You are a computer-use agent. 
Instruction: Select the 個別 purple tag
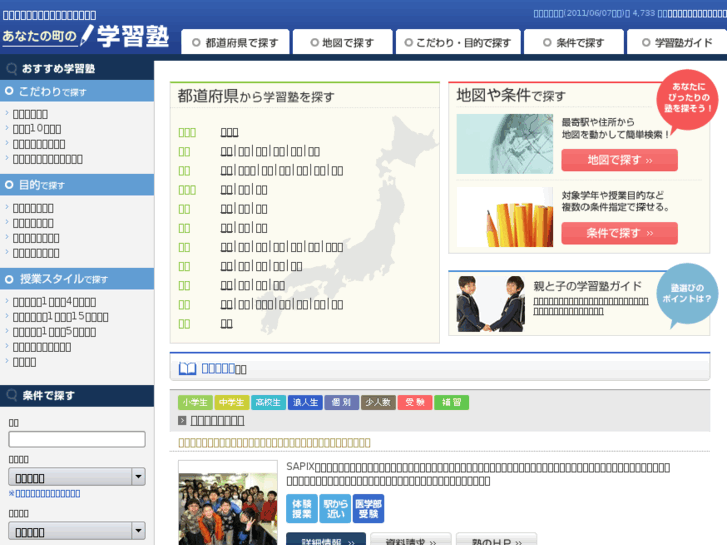click(342, 402)
